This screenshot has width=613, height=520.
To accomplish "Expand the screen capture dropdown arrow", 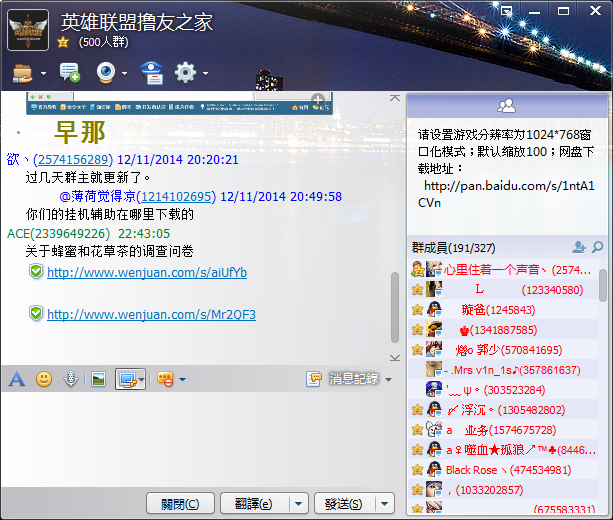I will (x=142, y=379).
